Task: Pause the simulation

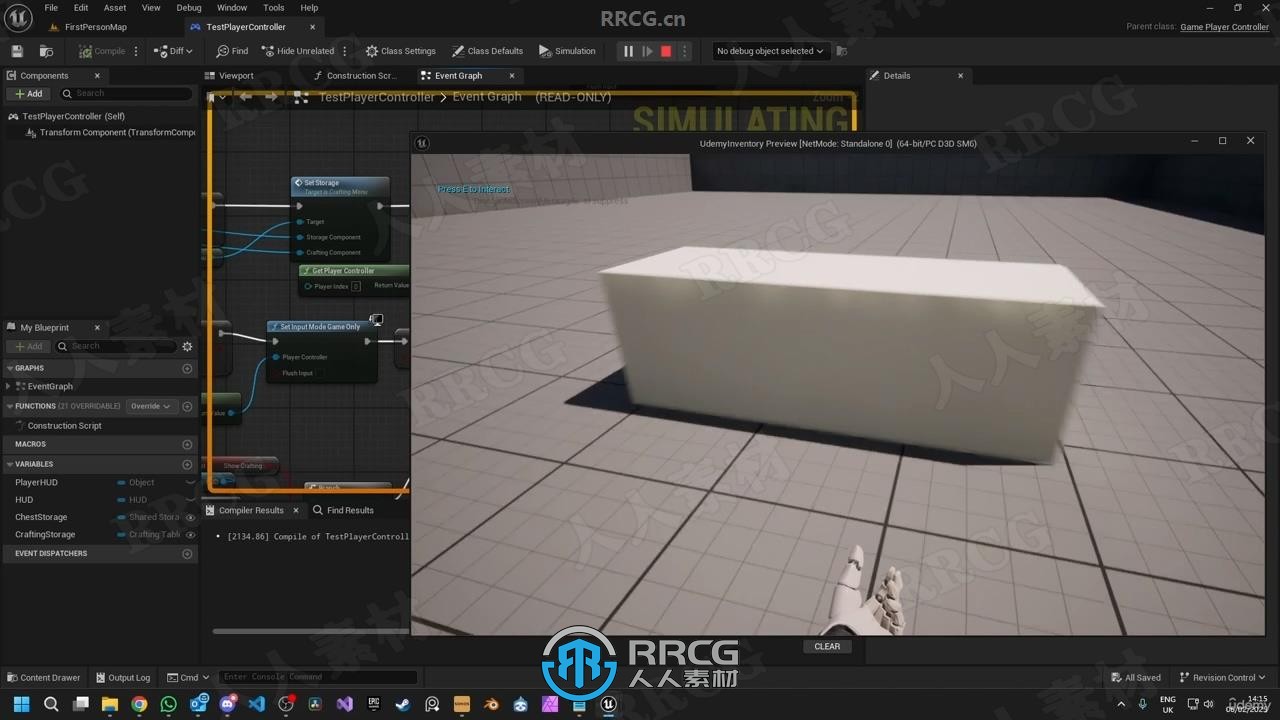Action: tap(628, 51)
